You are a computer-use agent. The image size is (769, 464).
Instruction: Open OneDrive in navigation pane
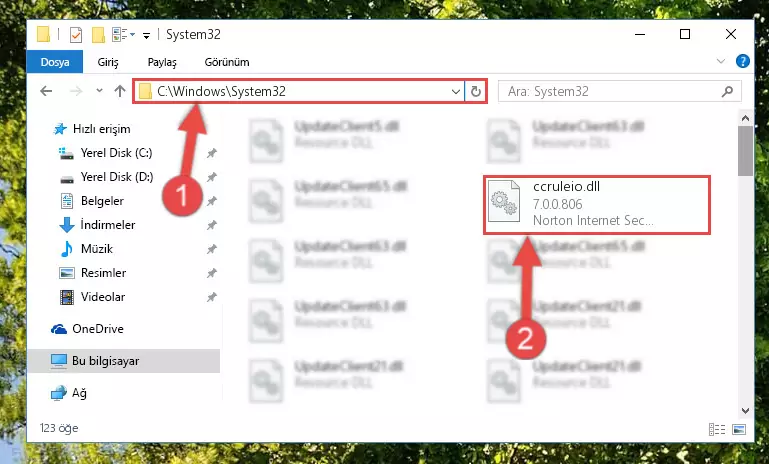tap(98, 329)
